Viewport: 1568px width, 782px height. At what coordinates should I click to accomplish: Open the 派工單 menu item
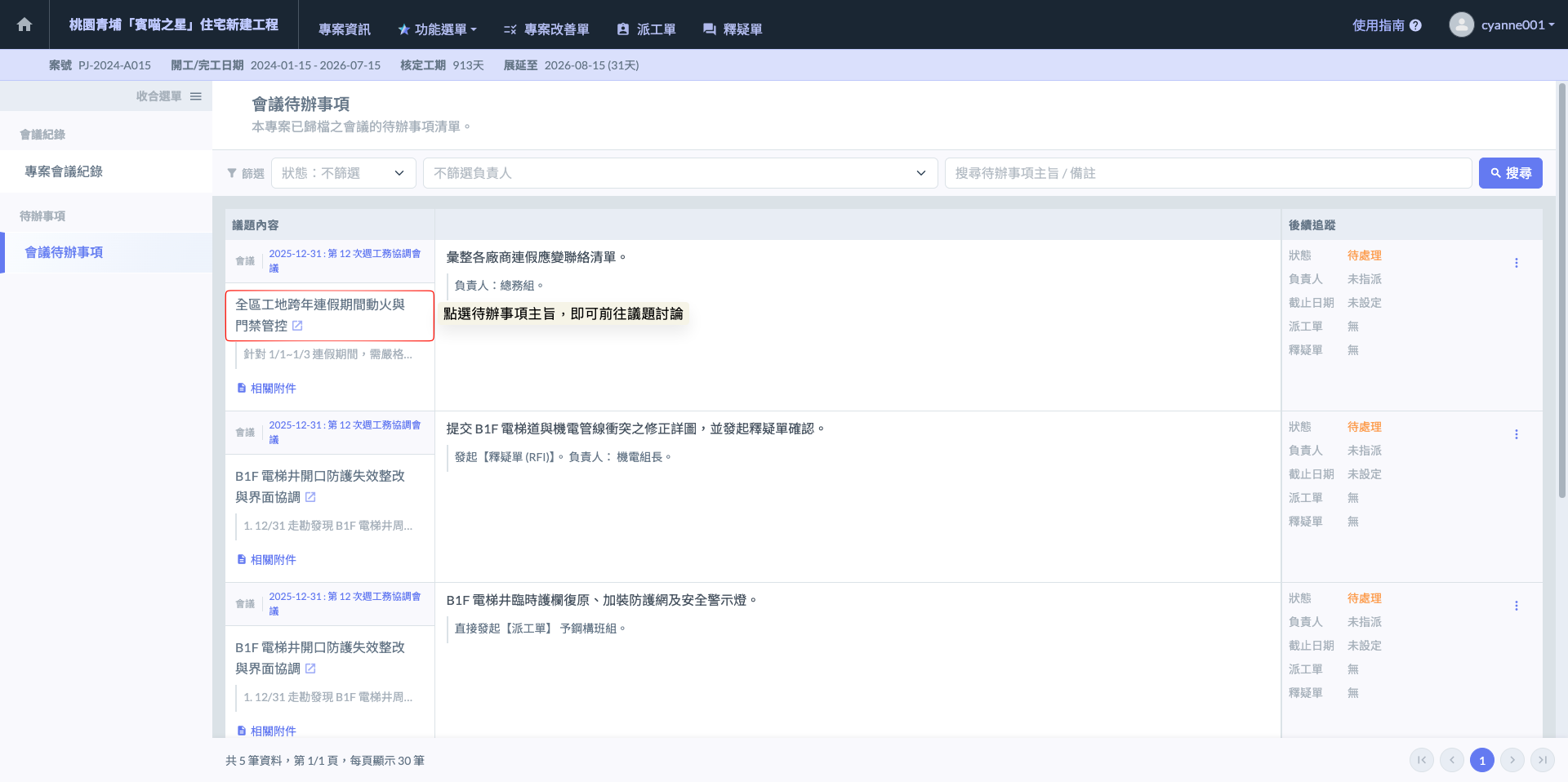(646, 29)
